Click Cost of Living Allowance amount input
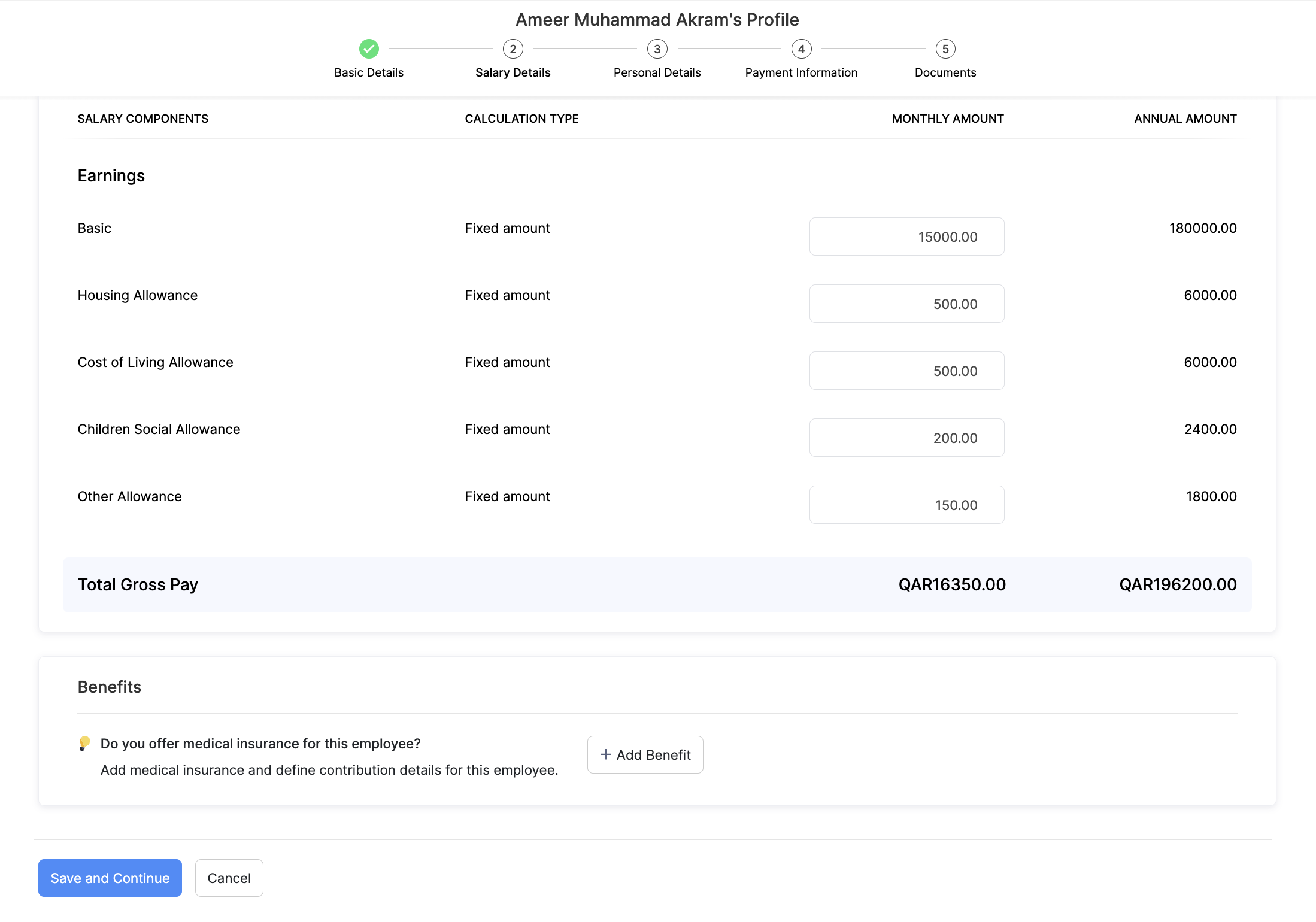This screenshot has width=1316, height=922. tap(906, 371)
